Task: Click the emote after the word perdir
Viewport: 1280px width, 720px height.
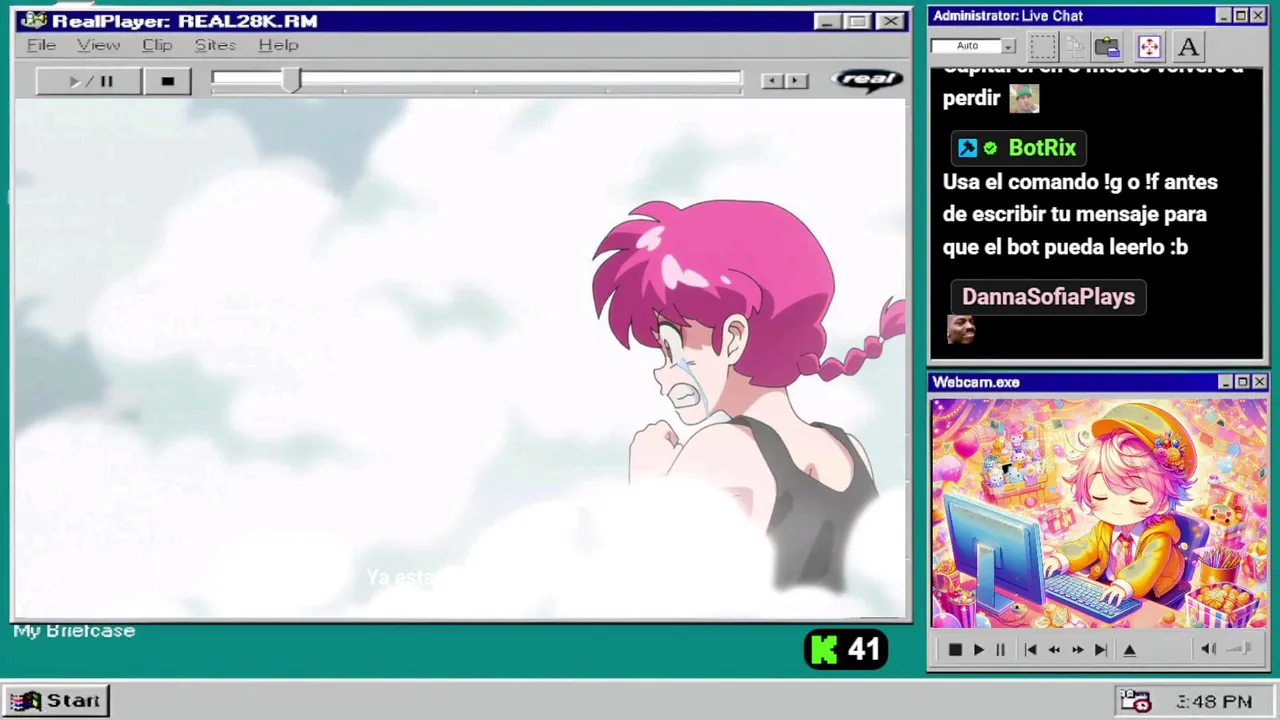Action: pyautogui.click(x=1024, y=98)
